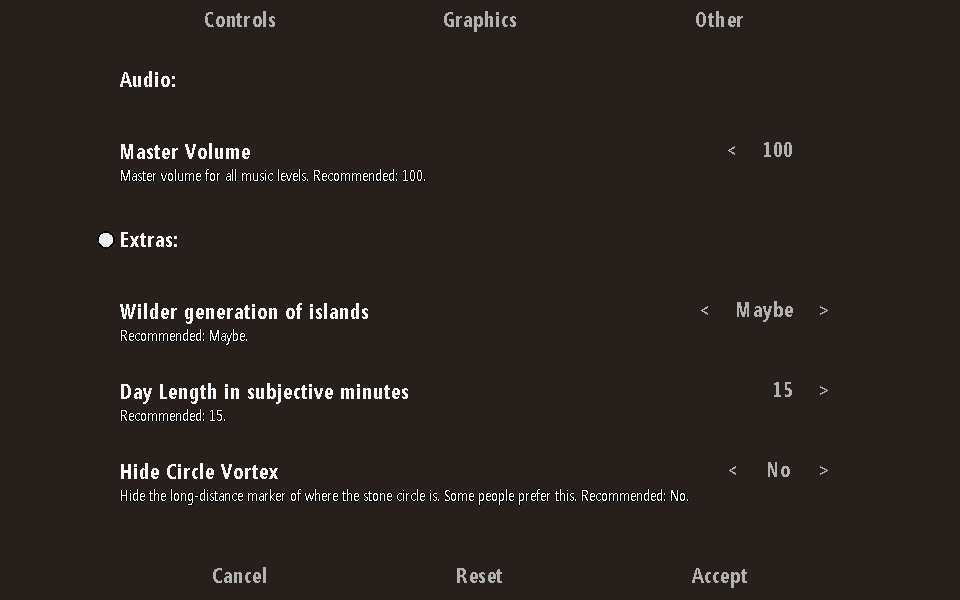Click right arrow for Hide Circle Vortex
The height and width of the screenshot is (600, 960).
tap(824, 471)
